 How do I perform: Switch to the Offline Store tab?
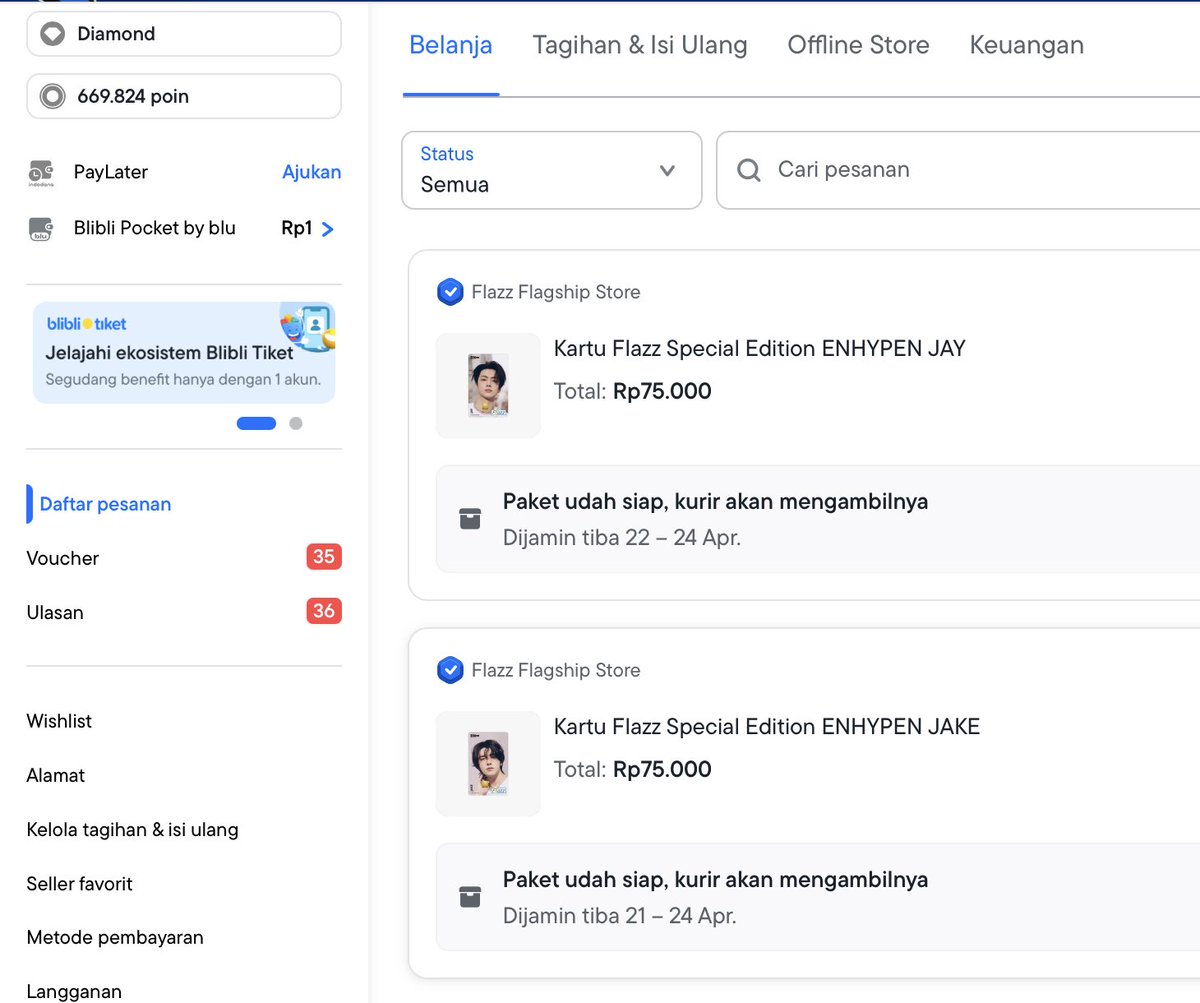[859, 45]
